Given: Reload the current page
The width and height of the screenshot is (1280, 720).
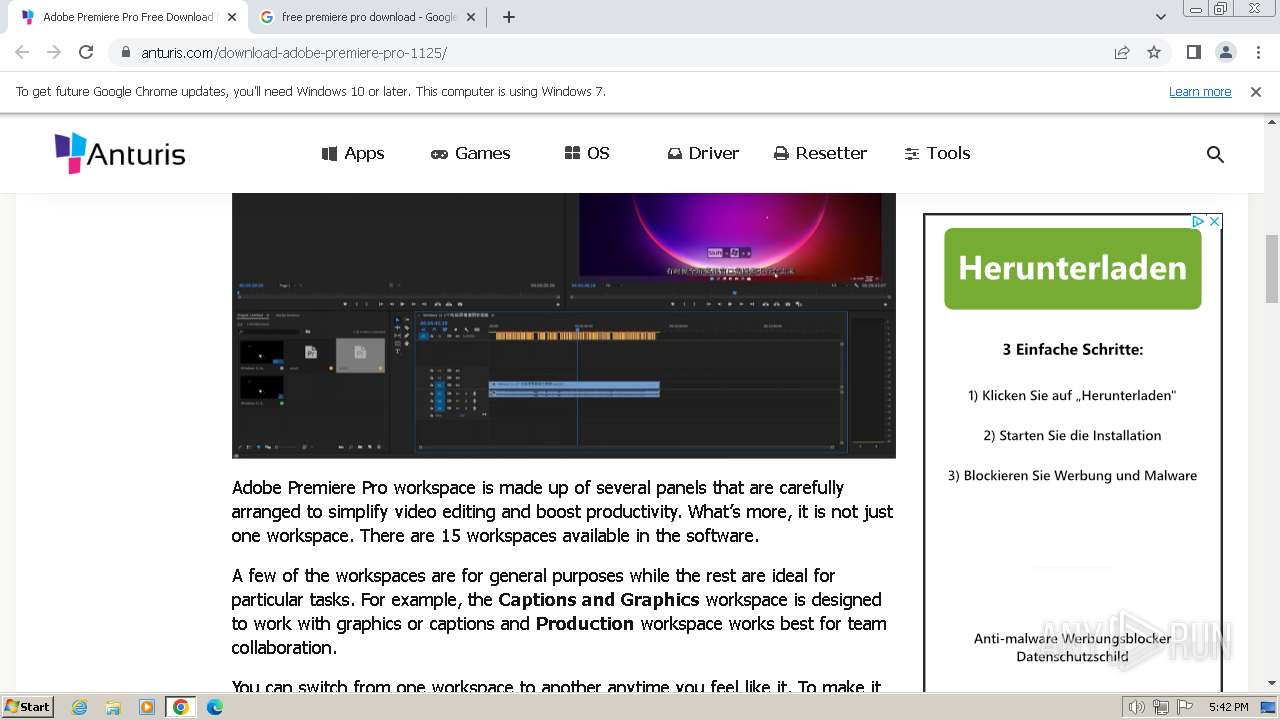Looking at the screenshot, I should click(86, 52).
